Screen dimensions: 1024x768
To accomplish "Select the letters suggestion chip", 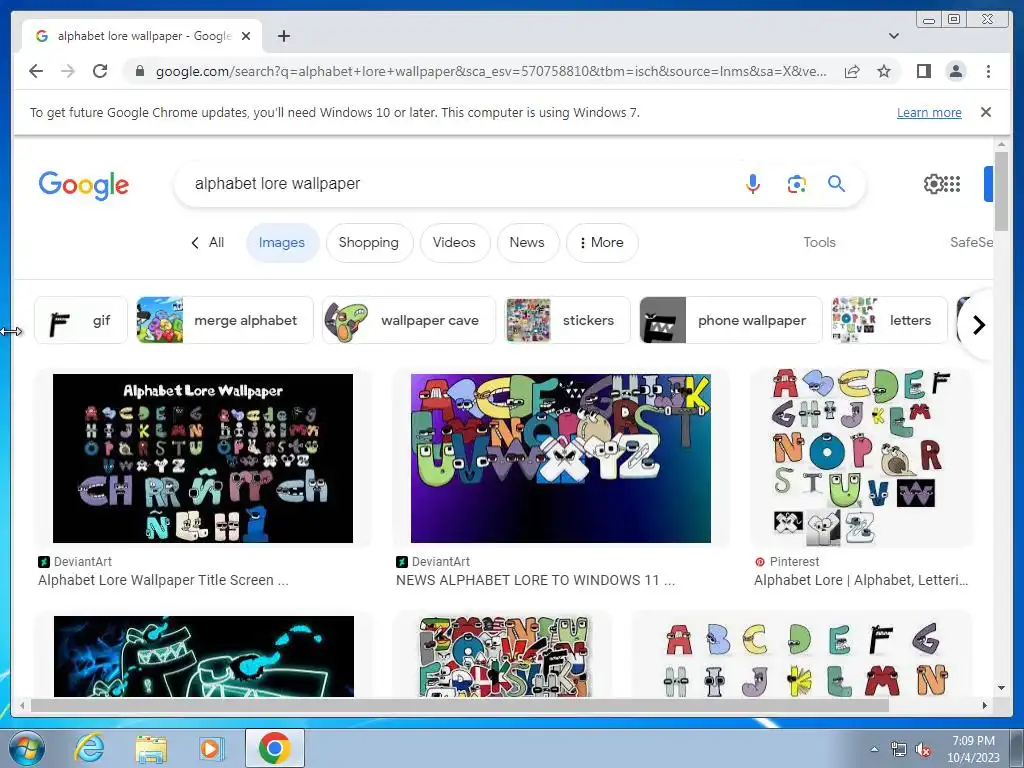I will (889, 320).
